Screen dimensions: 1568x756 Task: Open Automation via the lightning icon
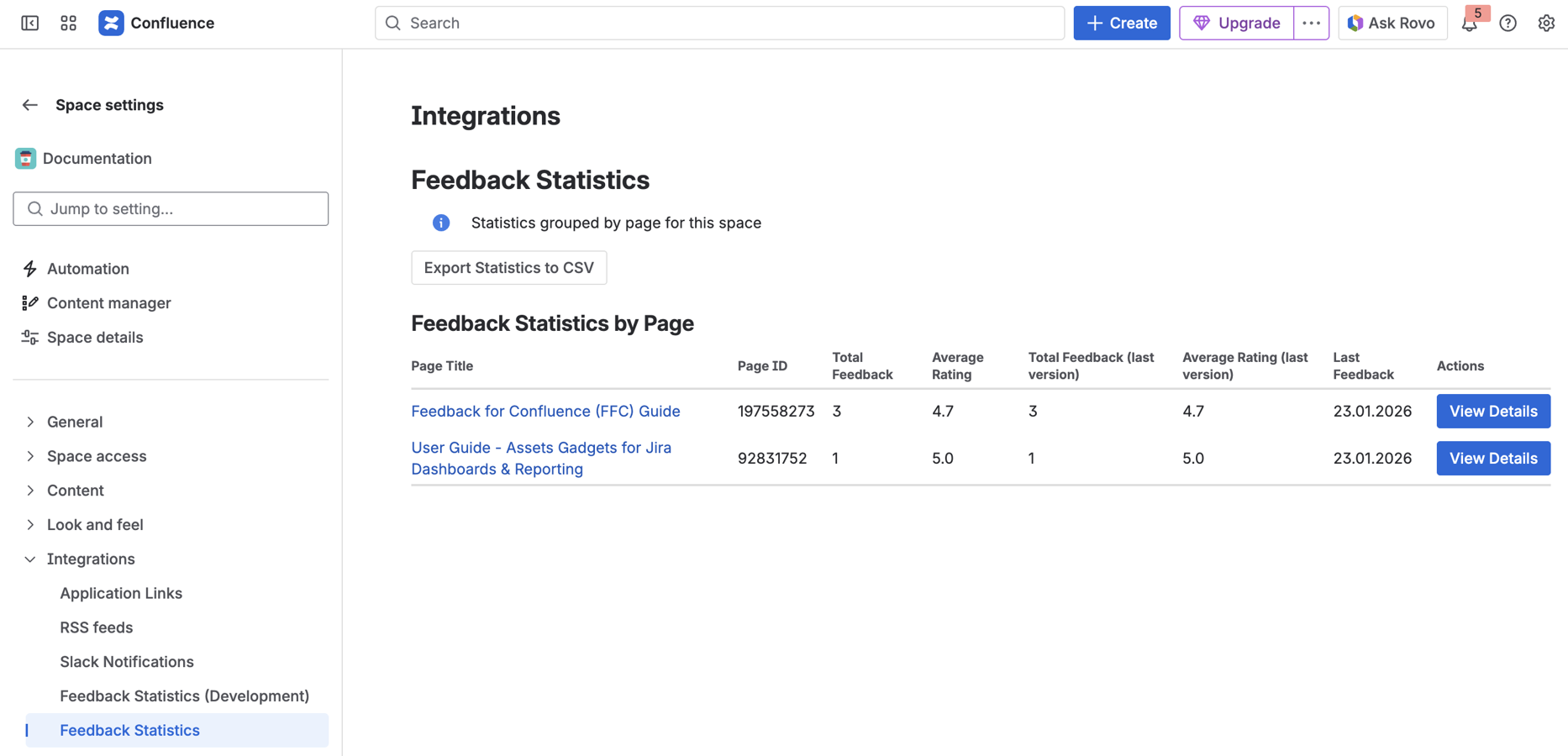click(29, 268)
